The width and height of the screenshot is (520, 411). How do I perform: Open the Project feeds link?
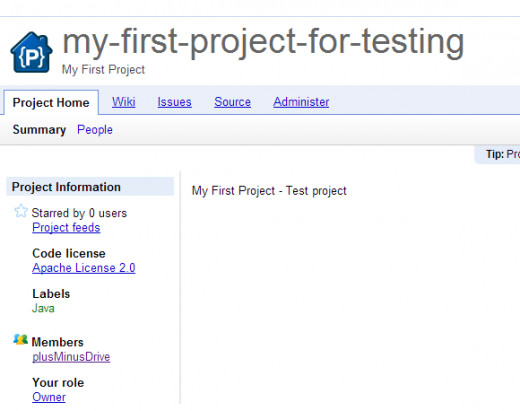(x=66, y=227)
